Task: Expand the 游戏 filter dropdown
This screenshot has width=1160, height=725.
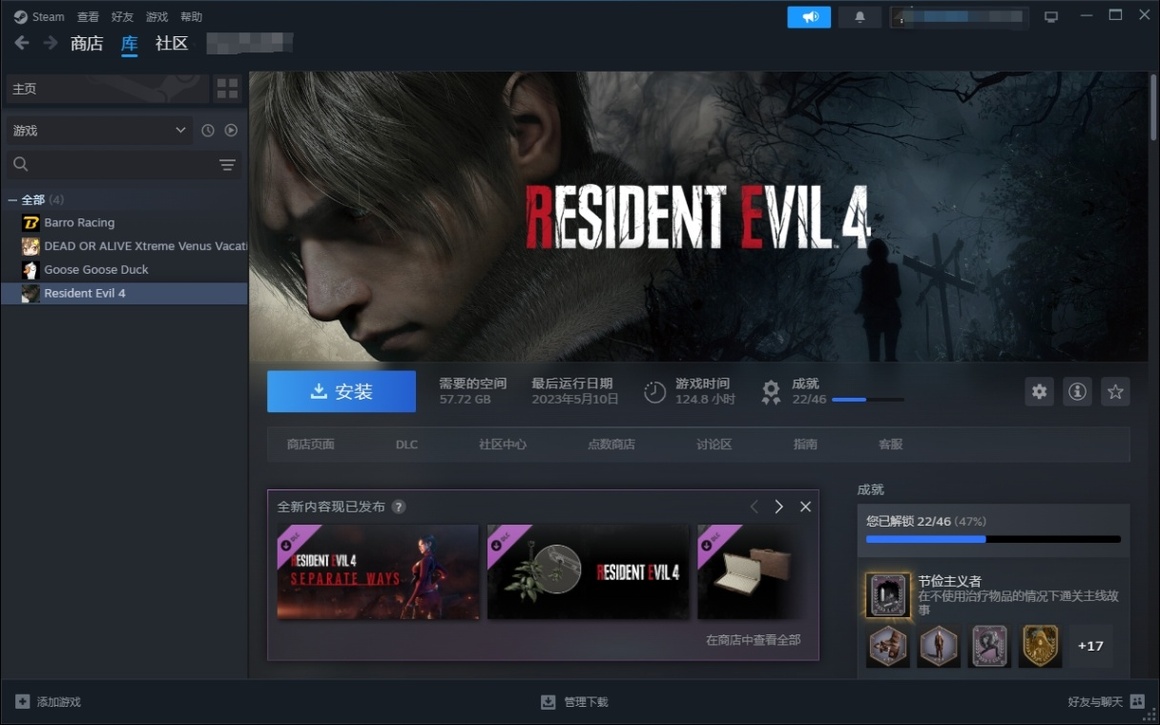Action: coord(99,130)
